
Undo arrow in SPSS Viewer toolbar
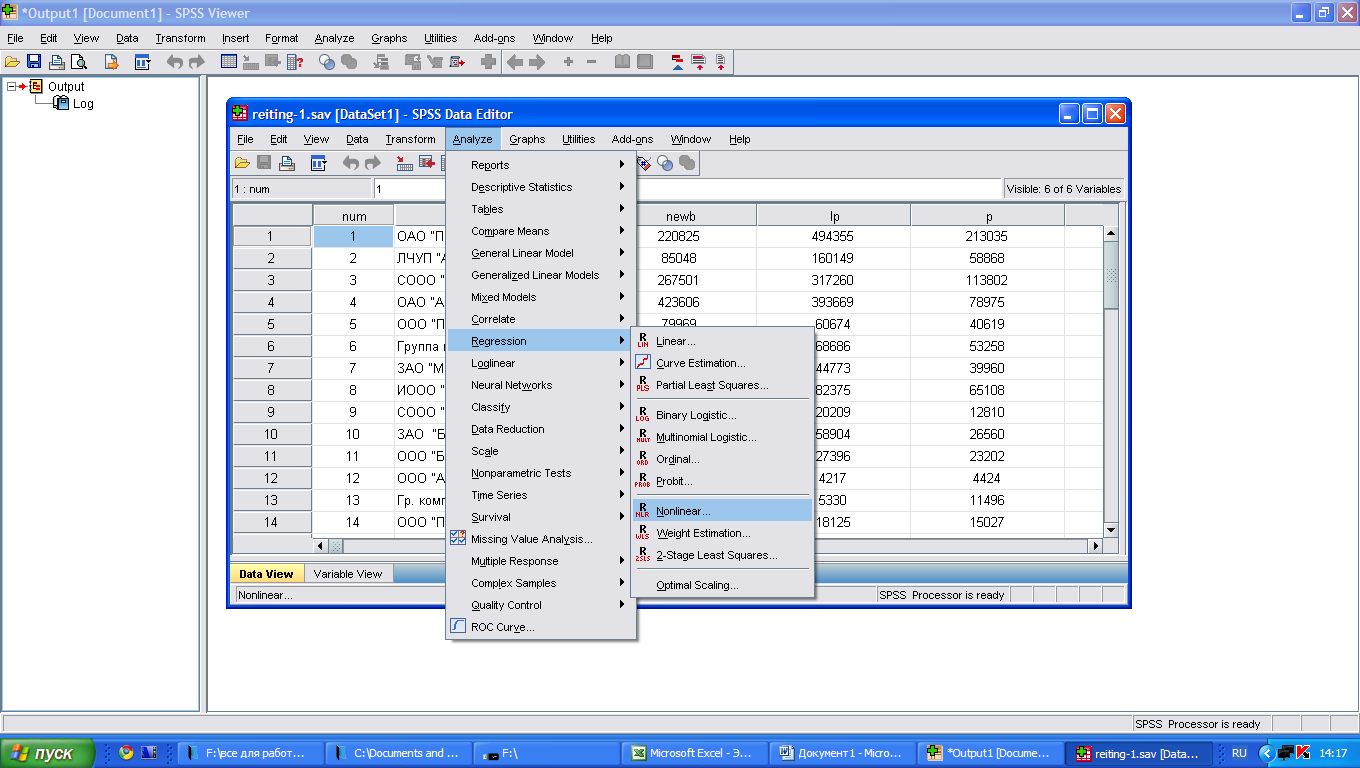click(175, 62)
